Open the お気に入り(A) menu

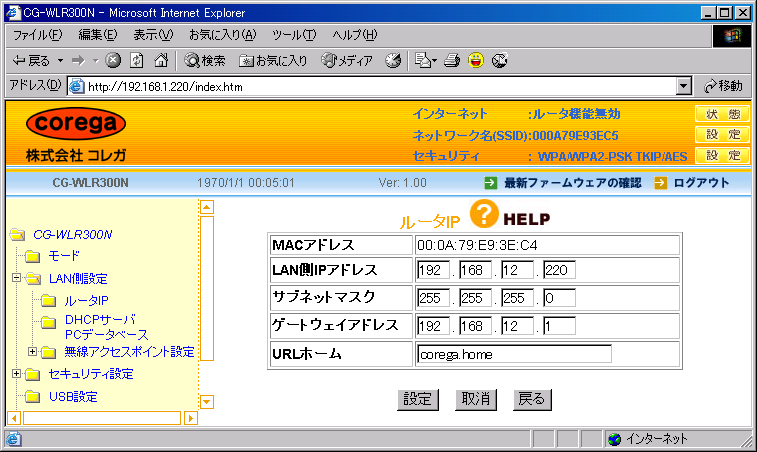click(x=223, y=35)
